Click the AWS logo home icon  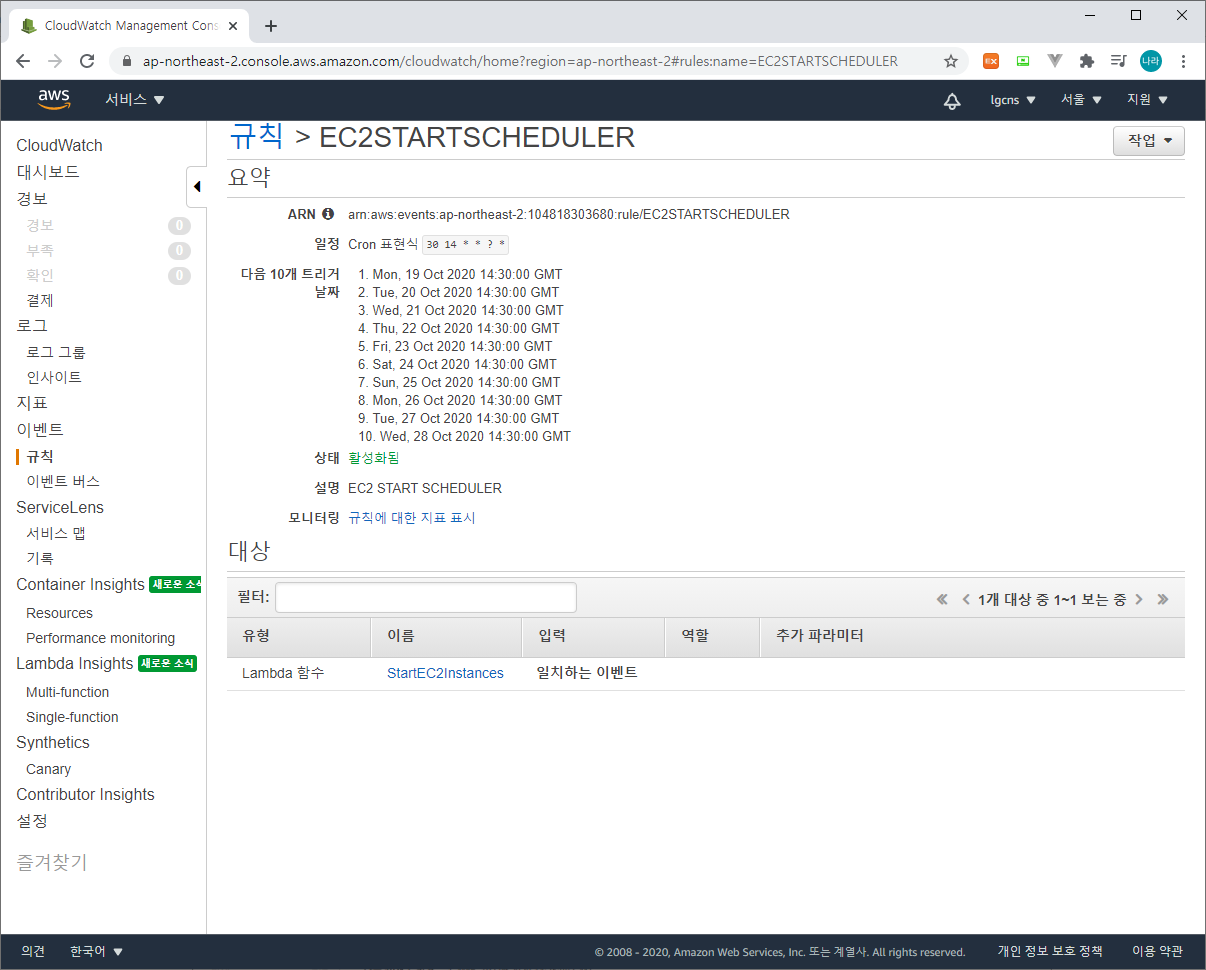coord(54,99)
